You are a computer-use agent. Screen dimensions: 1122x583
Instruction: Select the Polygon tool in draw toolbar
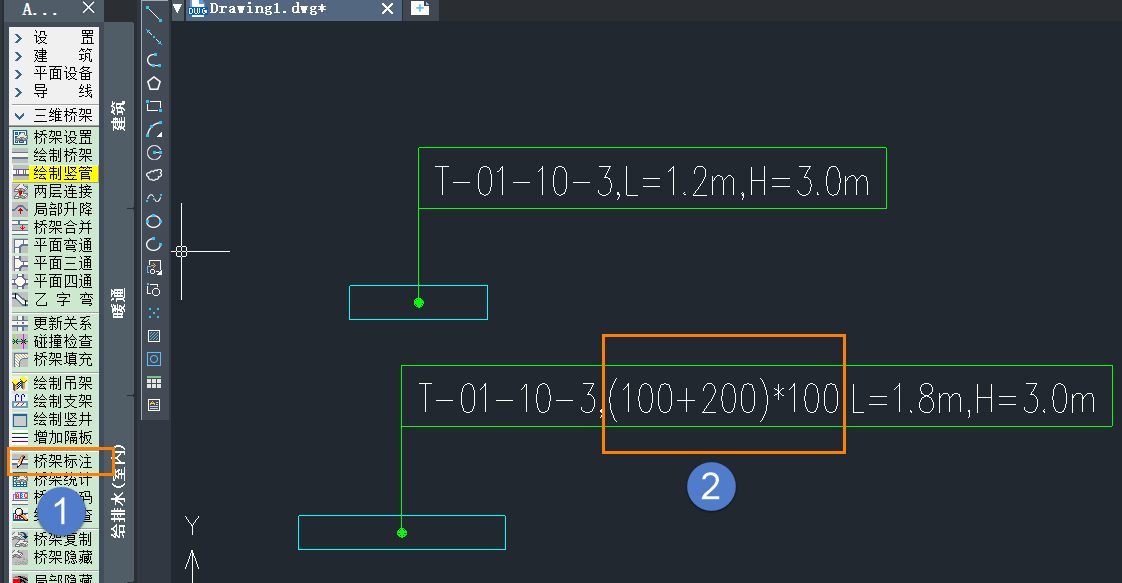coord(154,83)
